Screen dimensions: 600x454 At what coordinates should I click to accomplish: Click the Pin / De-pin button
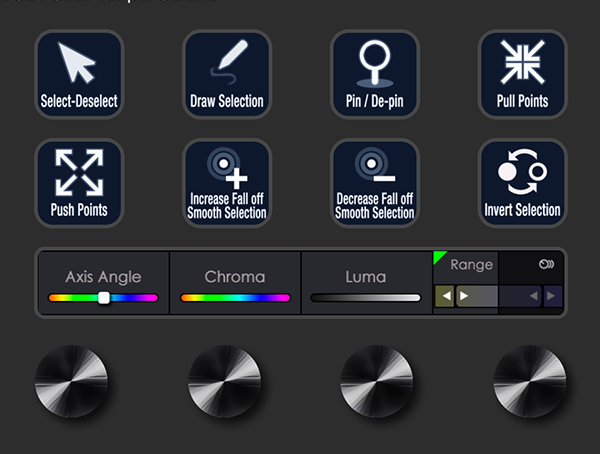pos(375,75)
